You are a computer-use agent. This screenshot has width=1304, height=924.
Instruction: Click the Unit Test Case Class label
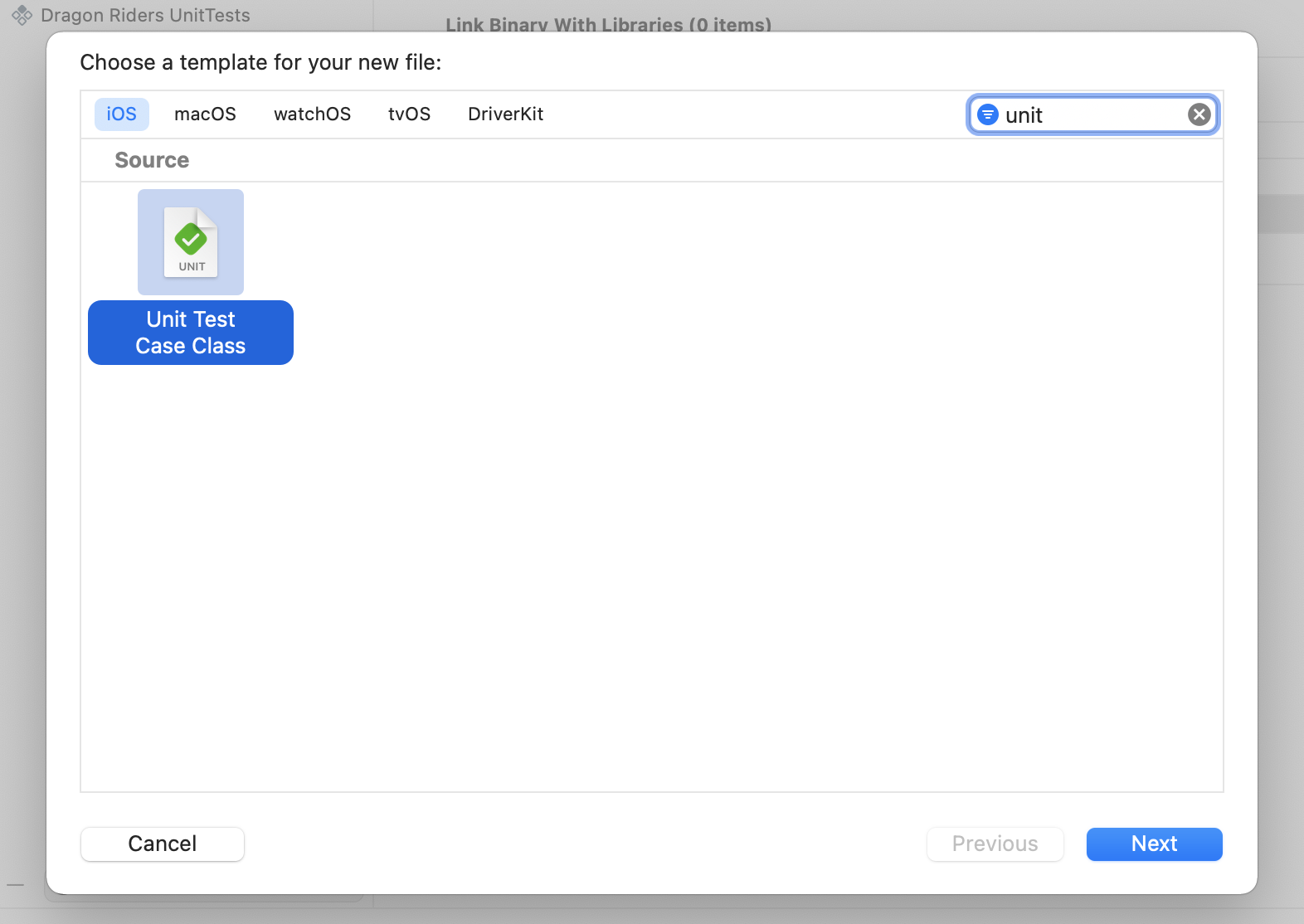pyautogui.click(x=191, y=333)
